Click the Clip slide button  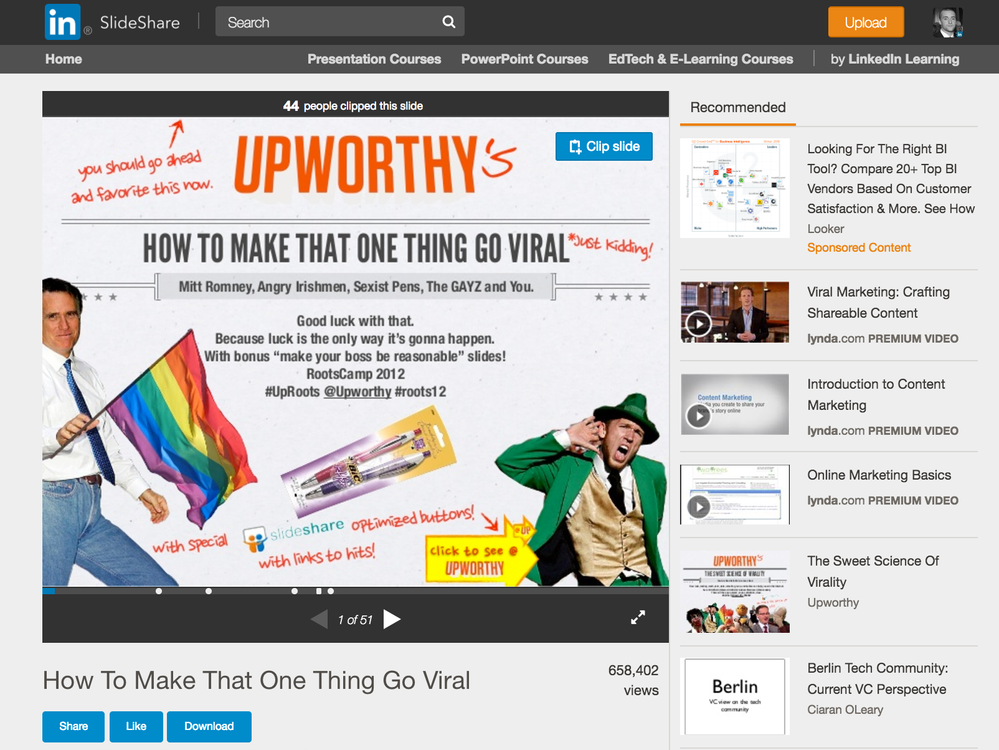click(x=604, y=147)
